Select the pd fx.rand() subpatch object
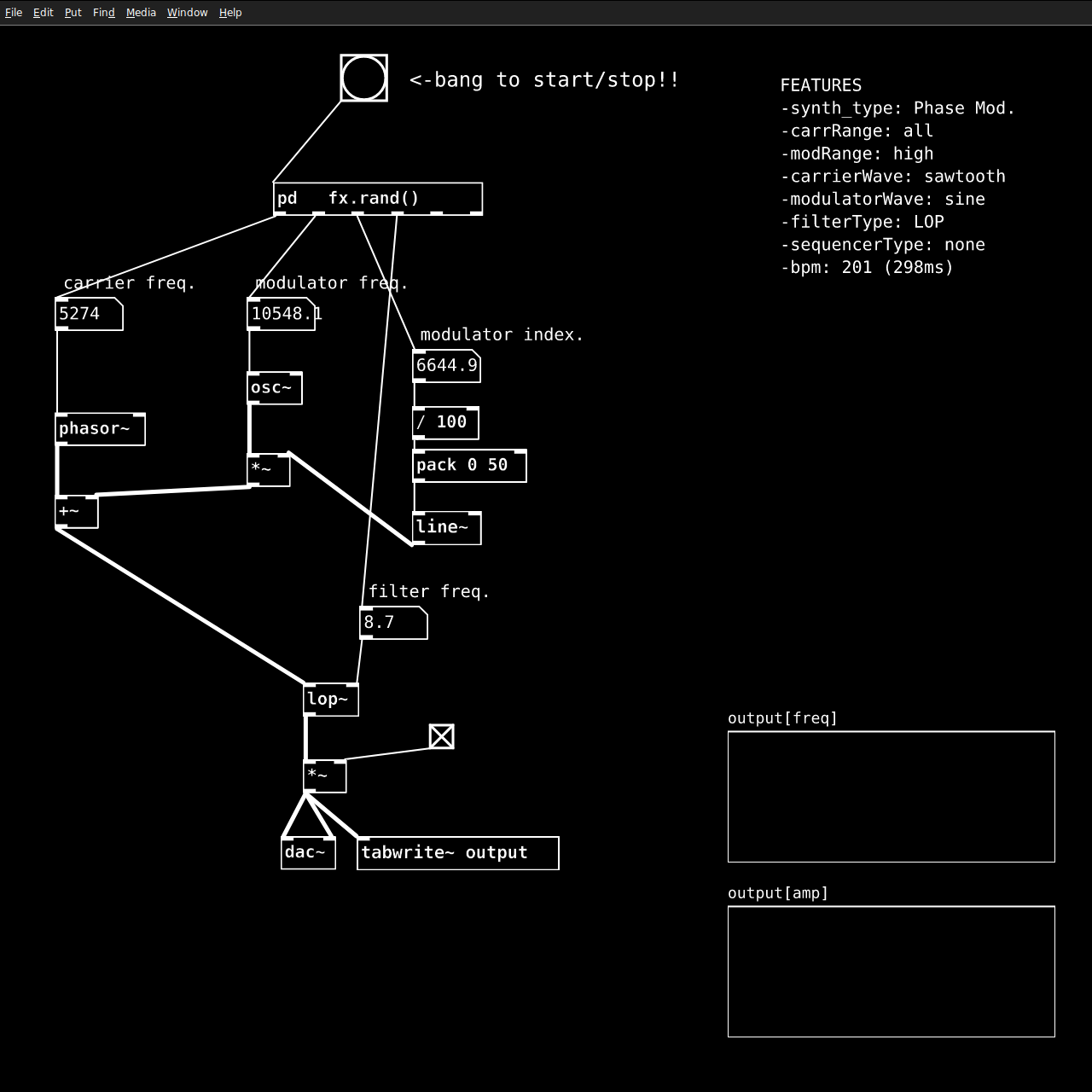The width and height of the screenshot is (1092, 1092). coord(378,199)
